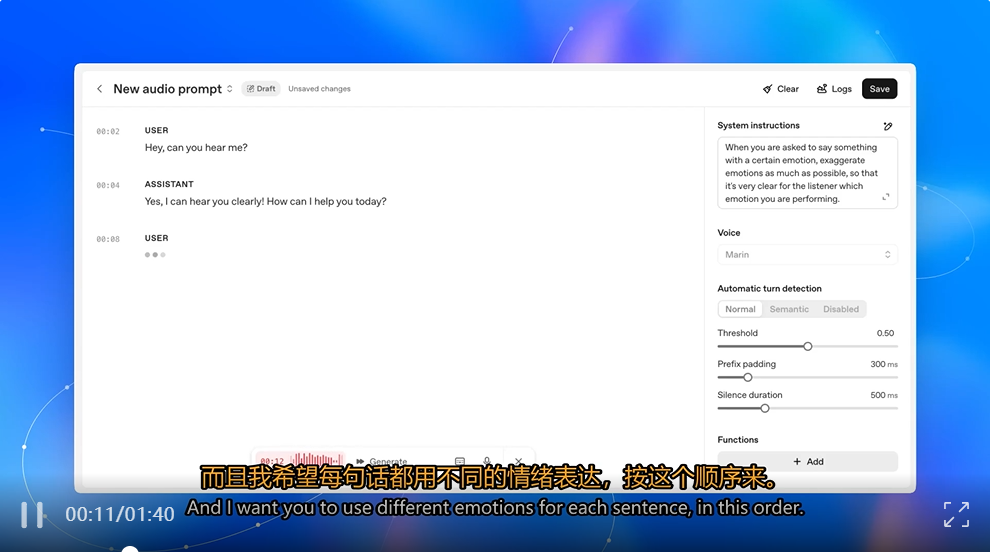Click the 00:02 timestamp

pyautogui.click(x=108, y=131)
